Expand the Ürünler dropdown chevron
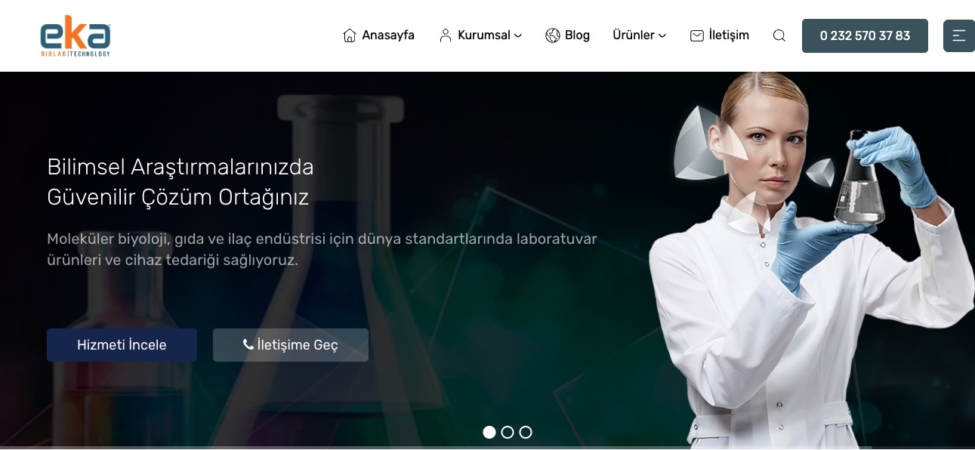975x450 pixels. point(662,36)
